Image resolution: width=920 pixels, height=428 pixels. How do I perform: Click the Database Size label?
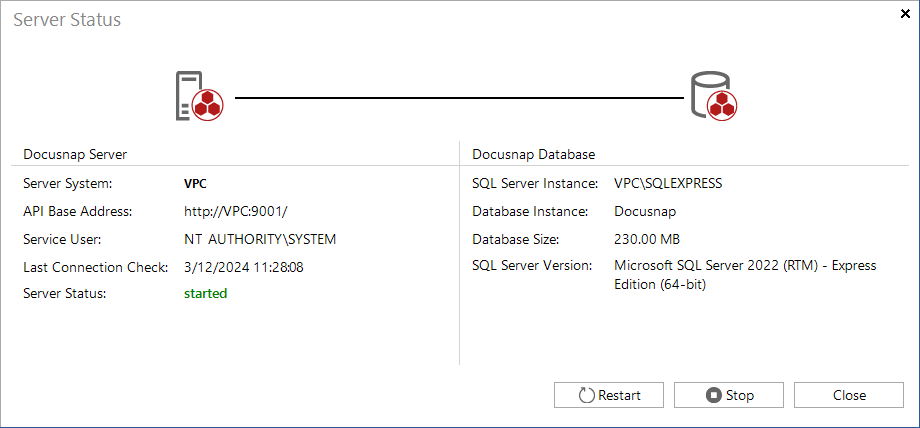(x=515, y=239)
